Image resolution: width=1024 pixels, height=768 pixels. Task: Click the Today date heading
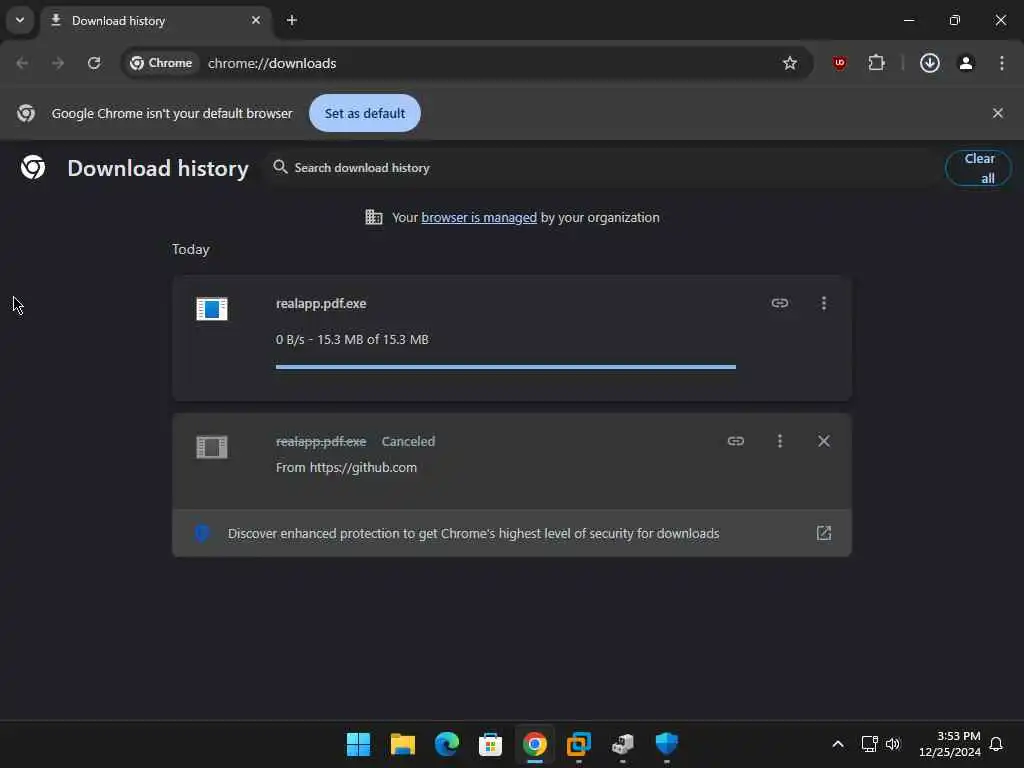click(191, 249)
